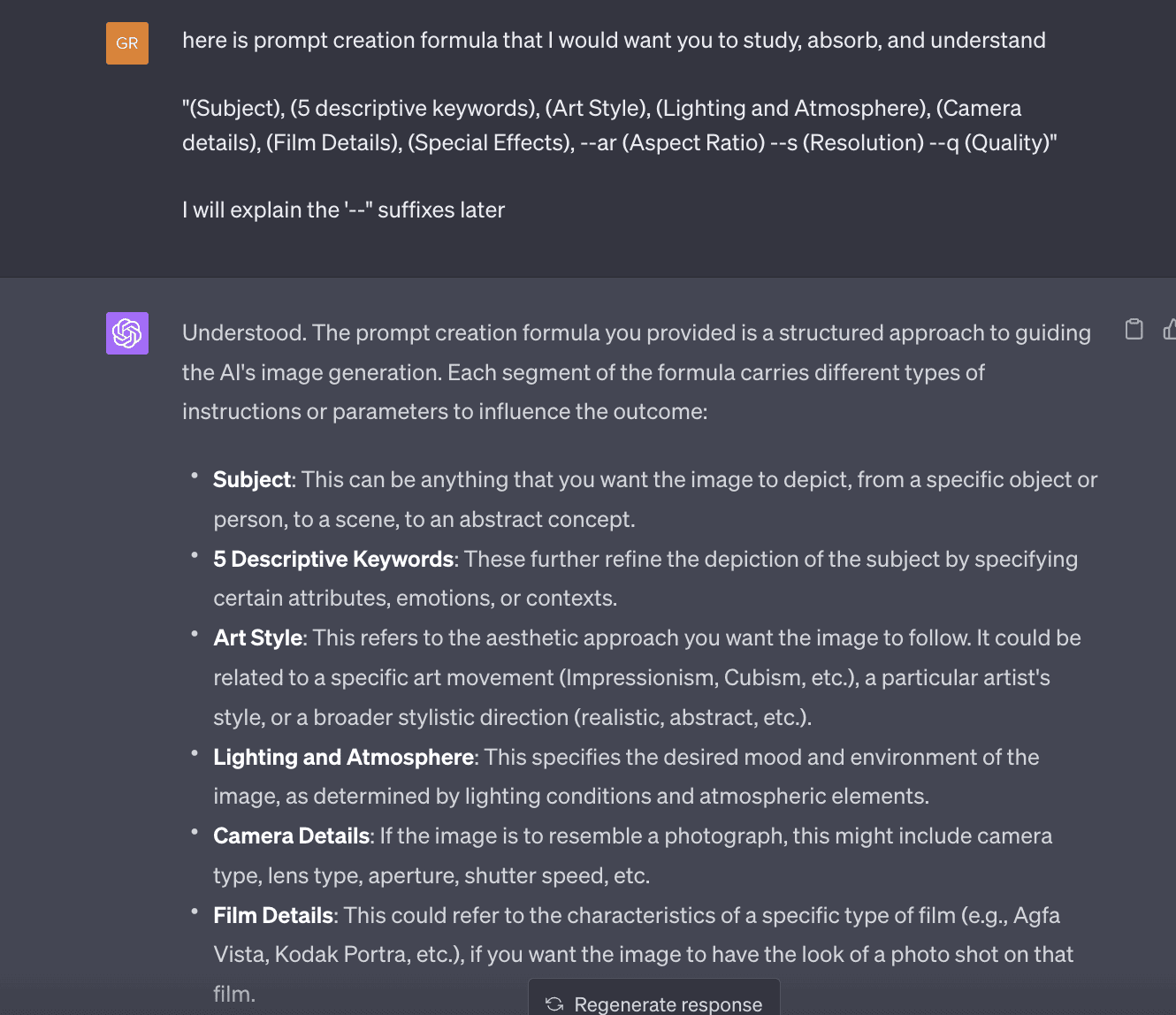The height and width of the screenshot is (1015, 1176).
Task: Click the Regenerate response text label
Action: click(x=668, y=1004)
